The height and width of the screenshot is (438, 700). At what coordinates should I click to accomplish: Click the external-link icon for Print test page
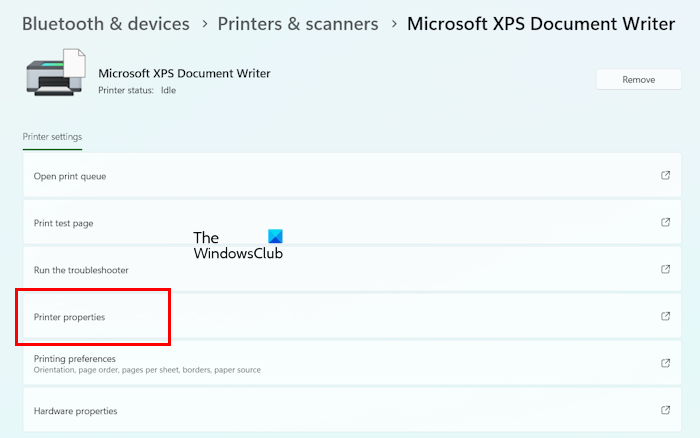click(x=665, y=222)
